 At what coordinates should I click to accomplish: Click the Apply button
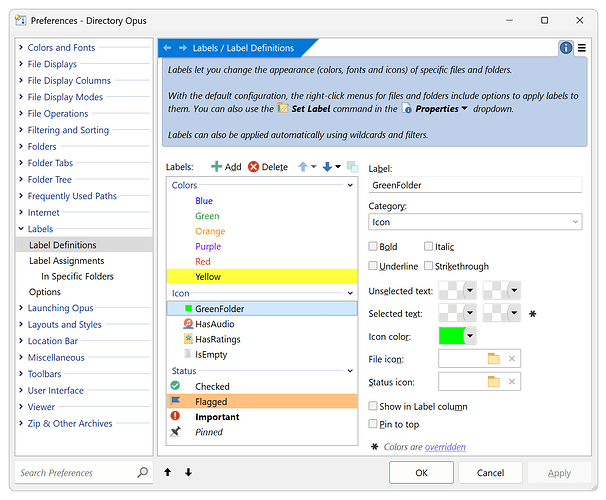coord(559,473)
